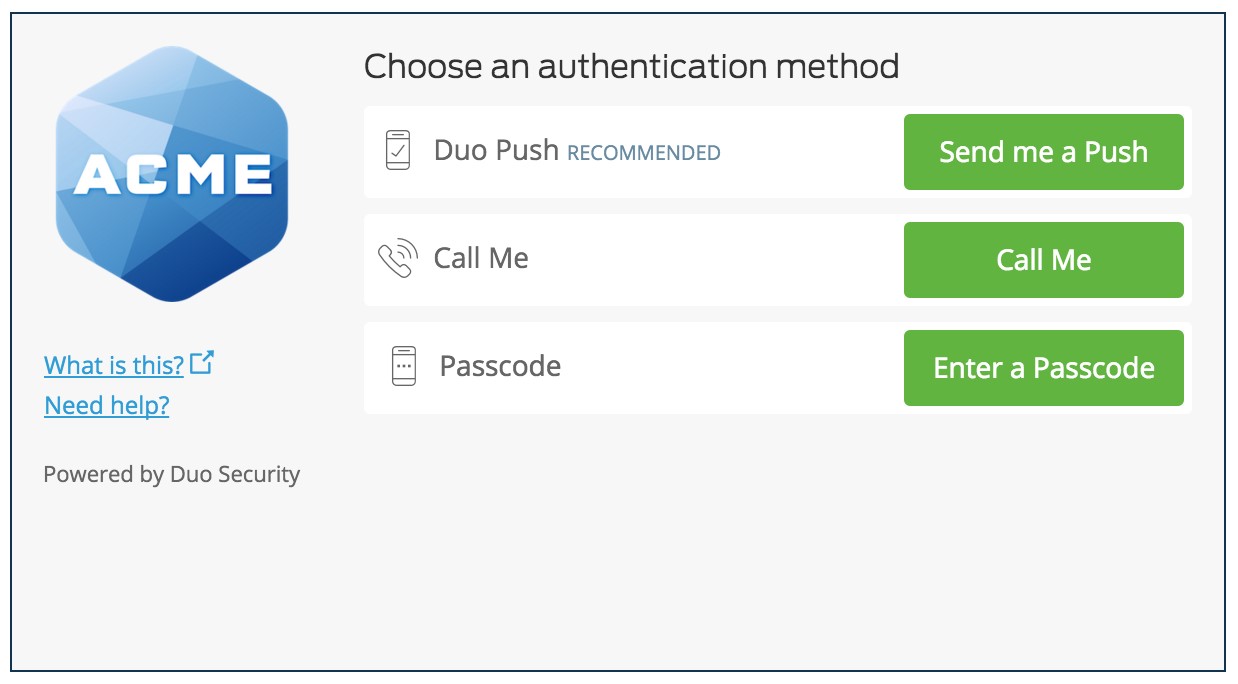Image resolution: width=1238 pixels, height=684 pixels.
Task: Click the external link icon beside What is this?
Action: point(202,362)
